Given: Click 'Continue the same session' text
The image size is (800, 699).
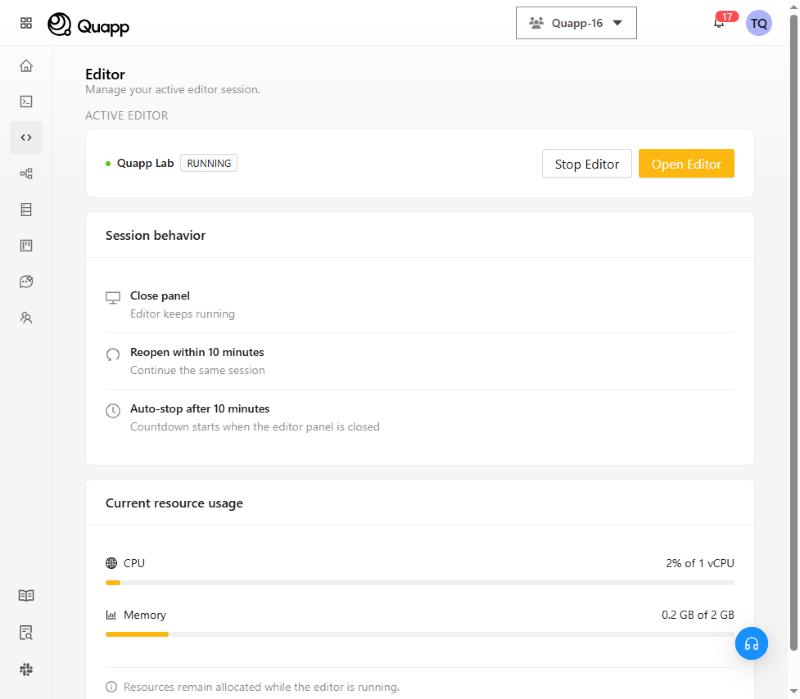Looking at the screenshot, I should point(197,370).
